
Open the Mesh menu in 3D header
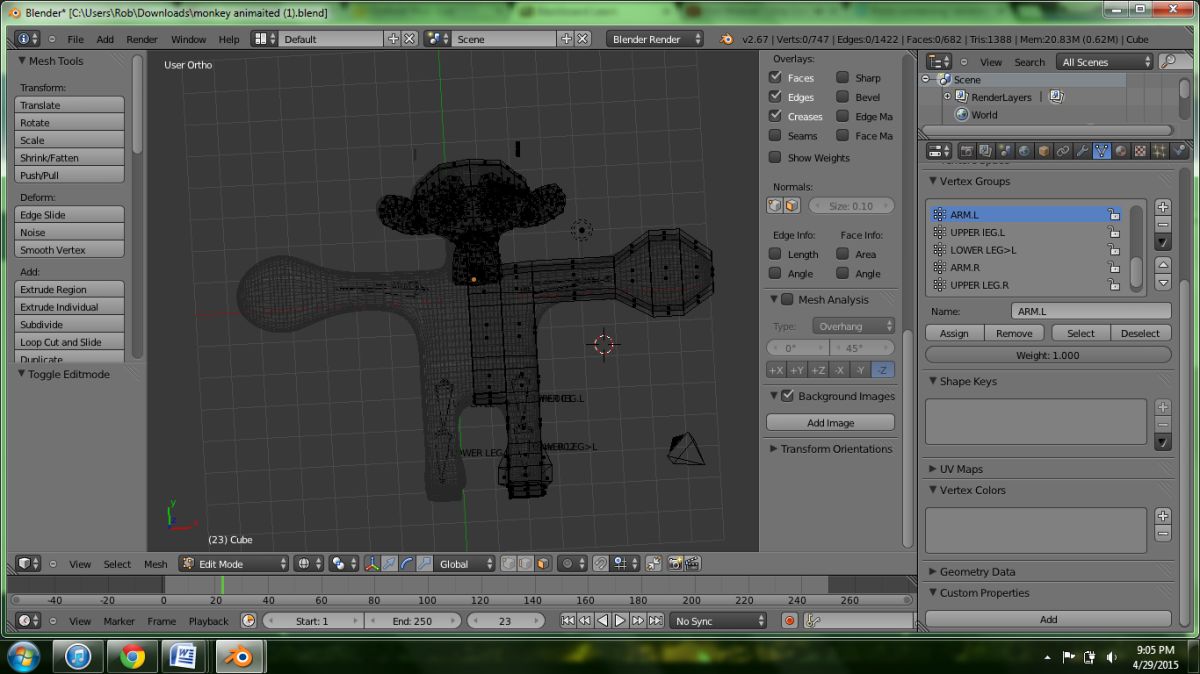point(156,564)
